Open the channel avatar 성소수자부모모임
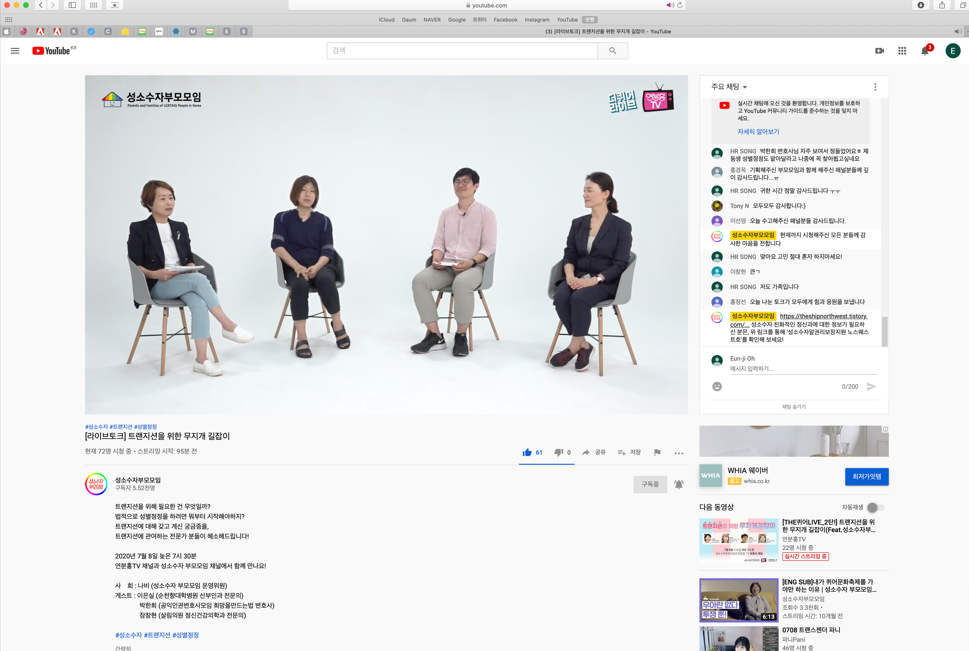 (96, 484)
